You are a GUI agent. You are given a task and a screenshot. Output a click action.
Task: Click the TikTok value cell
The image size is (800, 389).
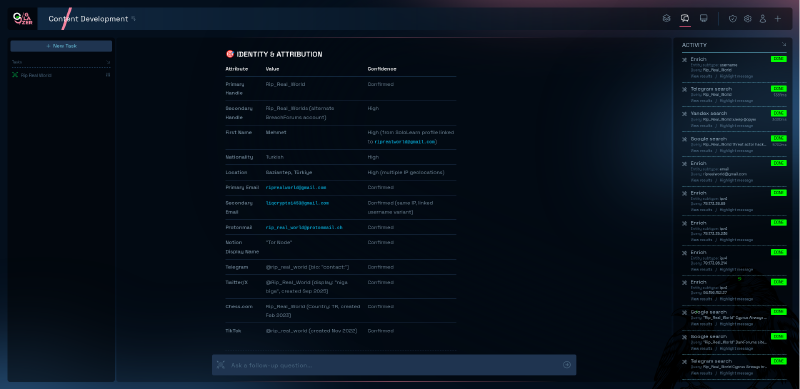(311, 331)
